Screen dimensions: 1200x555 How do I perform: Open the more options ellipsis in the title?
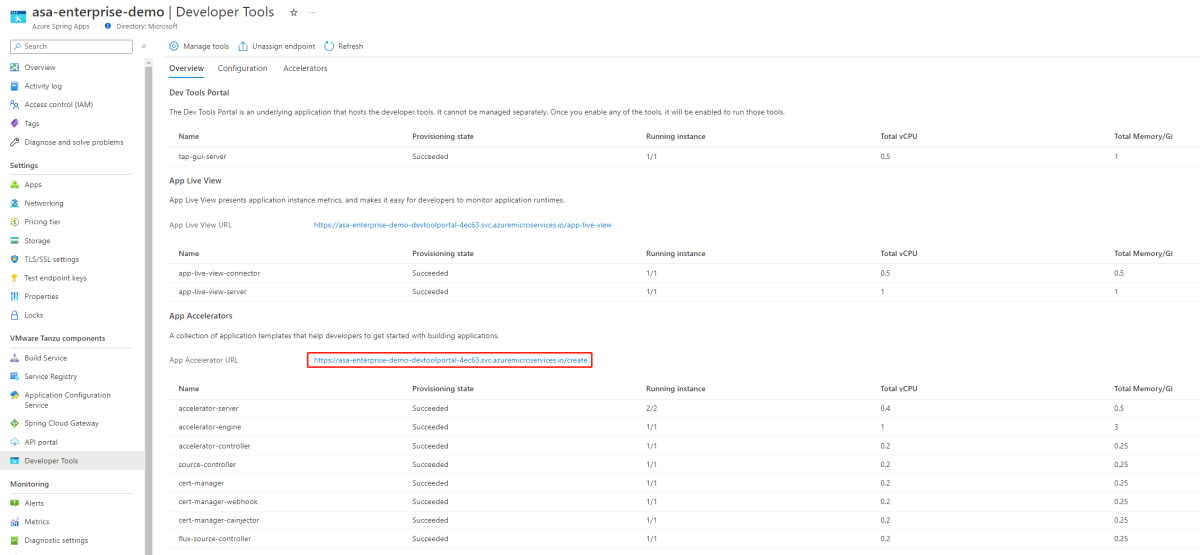click(312, 12)
